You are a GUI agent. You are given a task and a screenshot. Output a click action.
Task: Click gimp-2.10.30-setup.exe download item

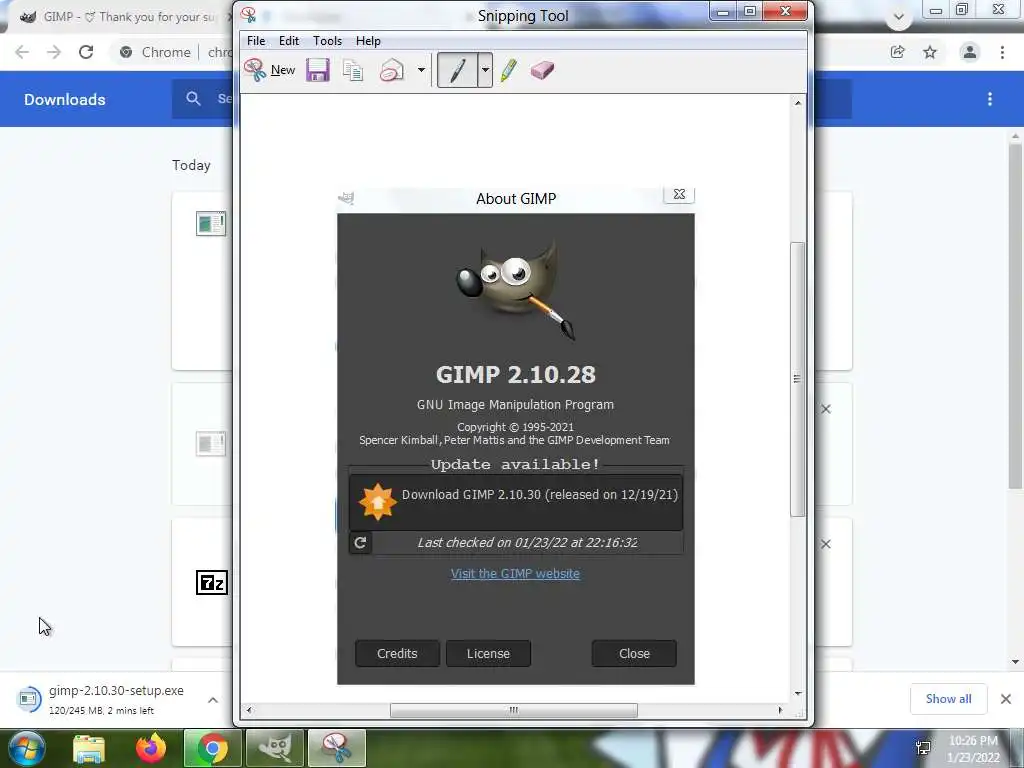[x=104, y=699]
